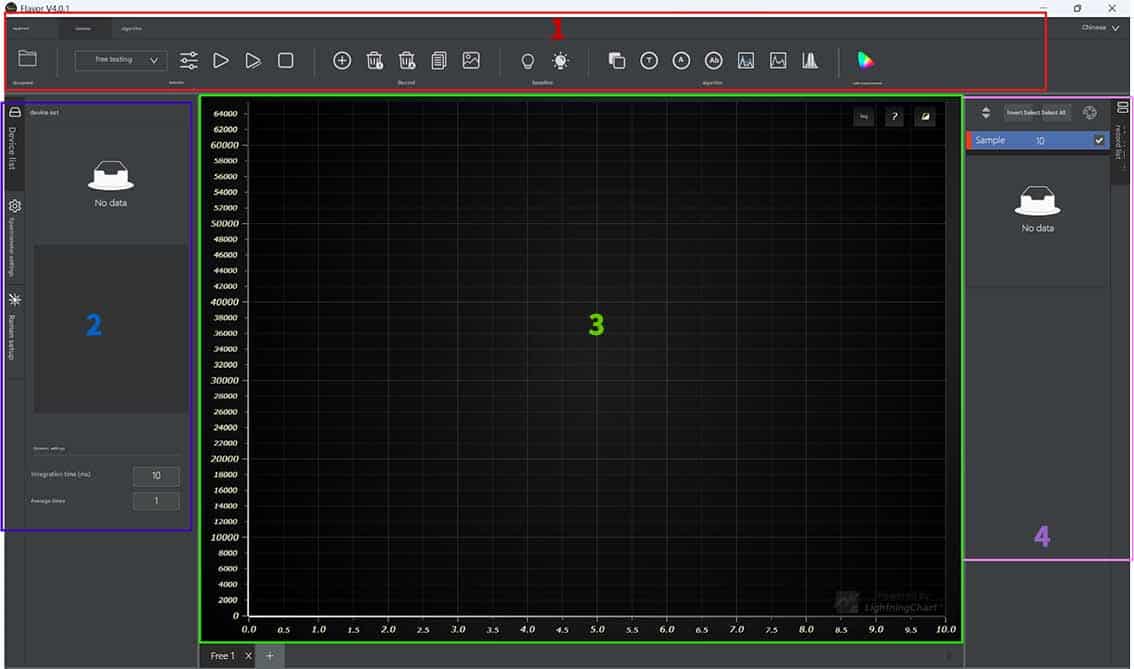Add a new record with plus icon
This screenshot has height=669, width=1134.
pos(342,61)
